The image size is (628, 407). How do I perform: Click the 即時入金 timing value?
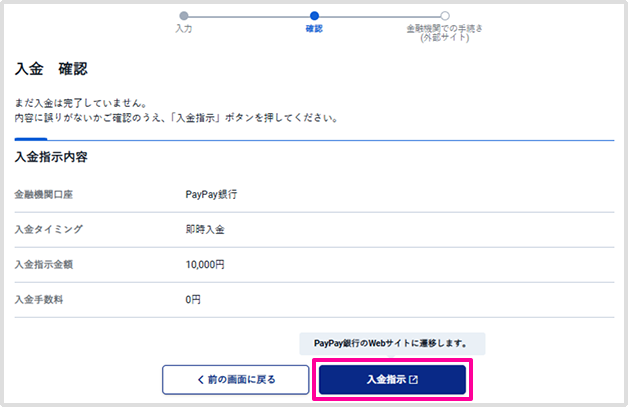[205, 229]
